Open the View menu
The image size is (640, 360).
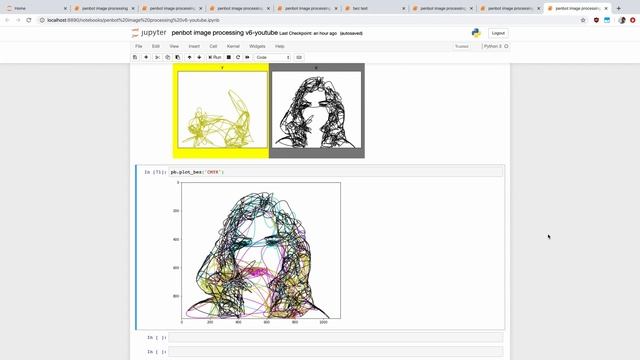(x=174, y=47)
